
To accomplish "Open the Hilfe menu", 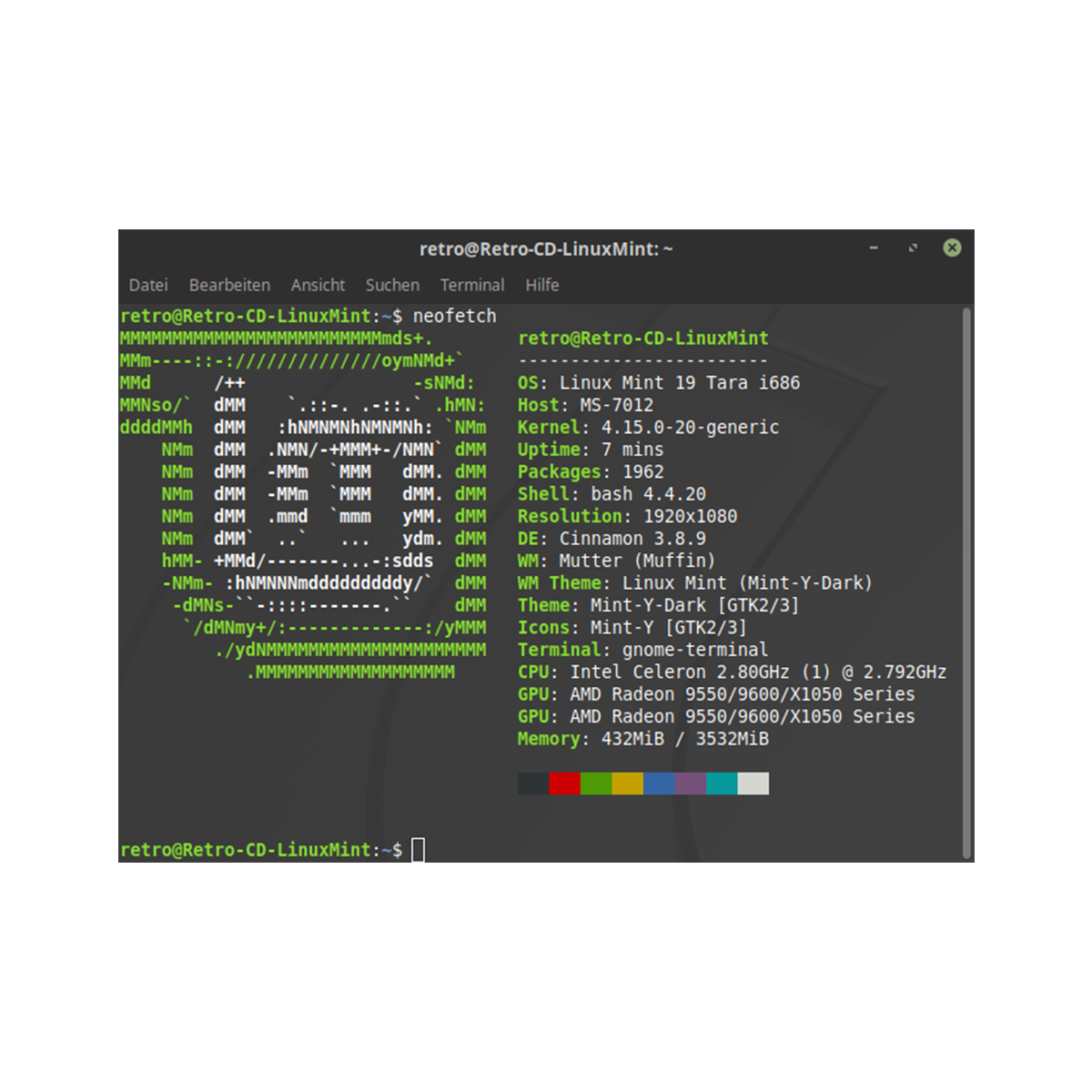I will coord(541,285).
